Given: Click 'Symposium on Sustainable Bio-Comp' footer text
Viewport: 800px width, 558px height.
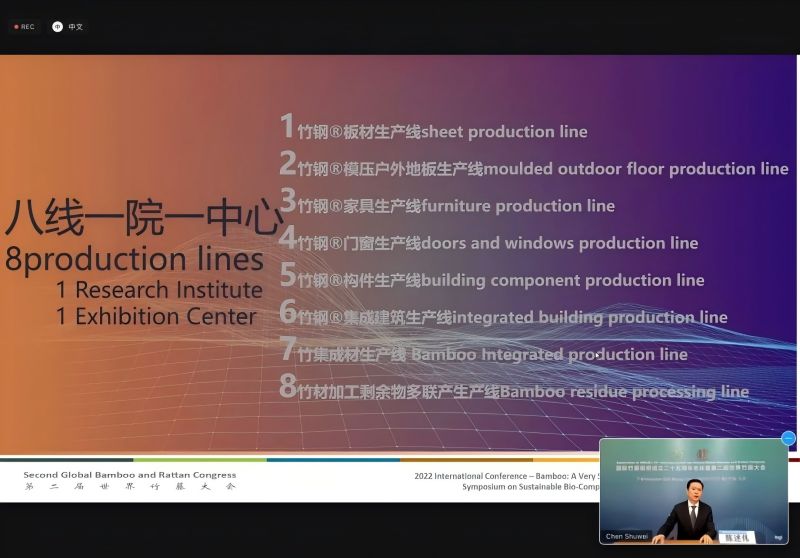Looking at the screenshot, I should (x=531, y=487).
